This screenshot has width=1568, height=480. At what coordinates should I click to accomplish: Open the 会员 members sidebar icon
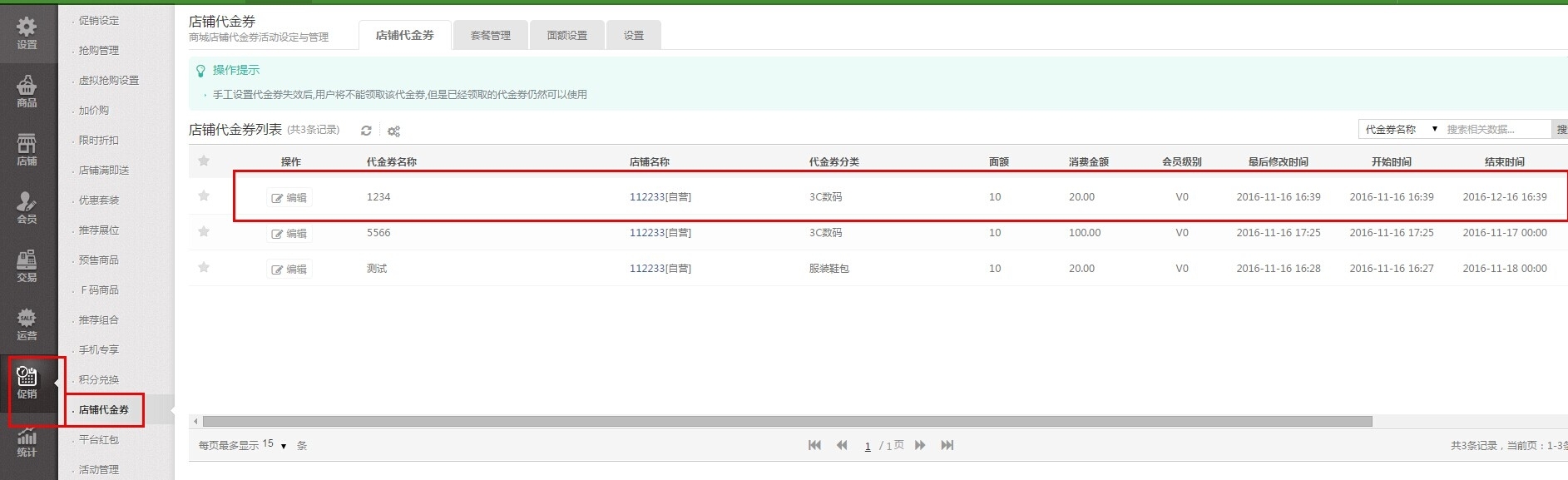tap(27, 208)
